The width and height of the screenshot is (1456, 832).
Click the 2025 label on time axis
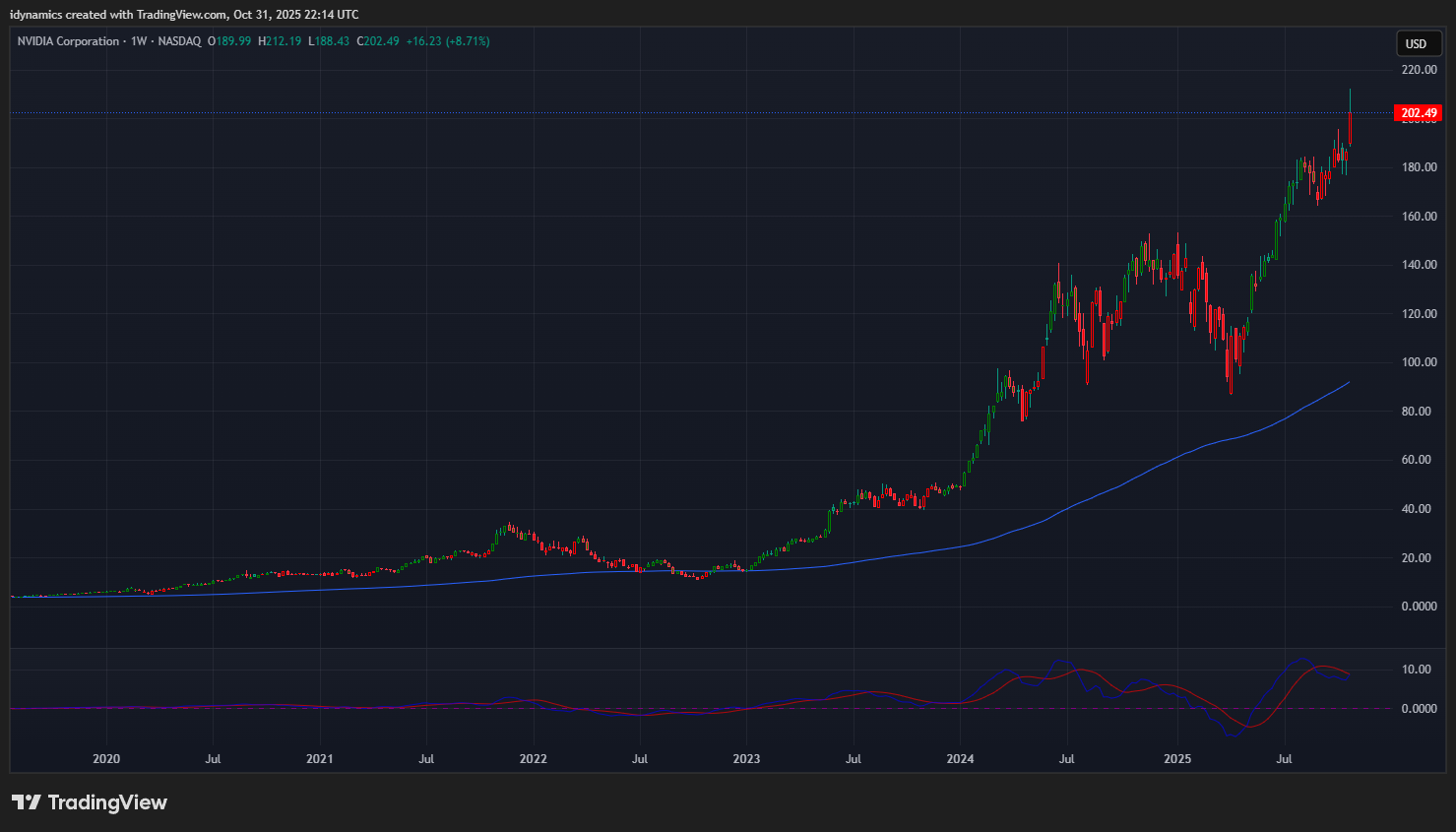[x=1177, y=759]
